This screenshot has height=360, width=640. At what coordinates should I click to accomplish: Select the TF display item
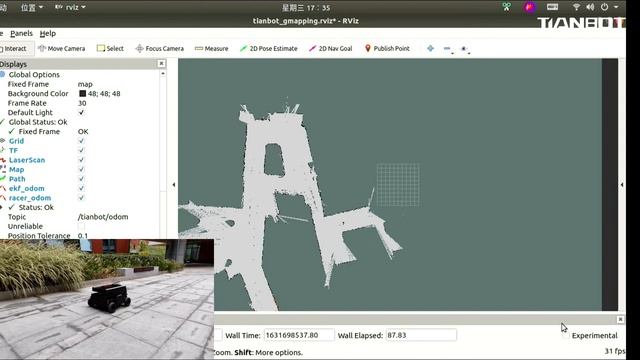tap(13, 150)
